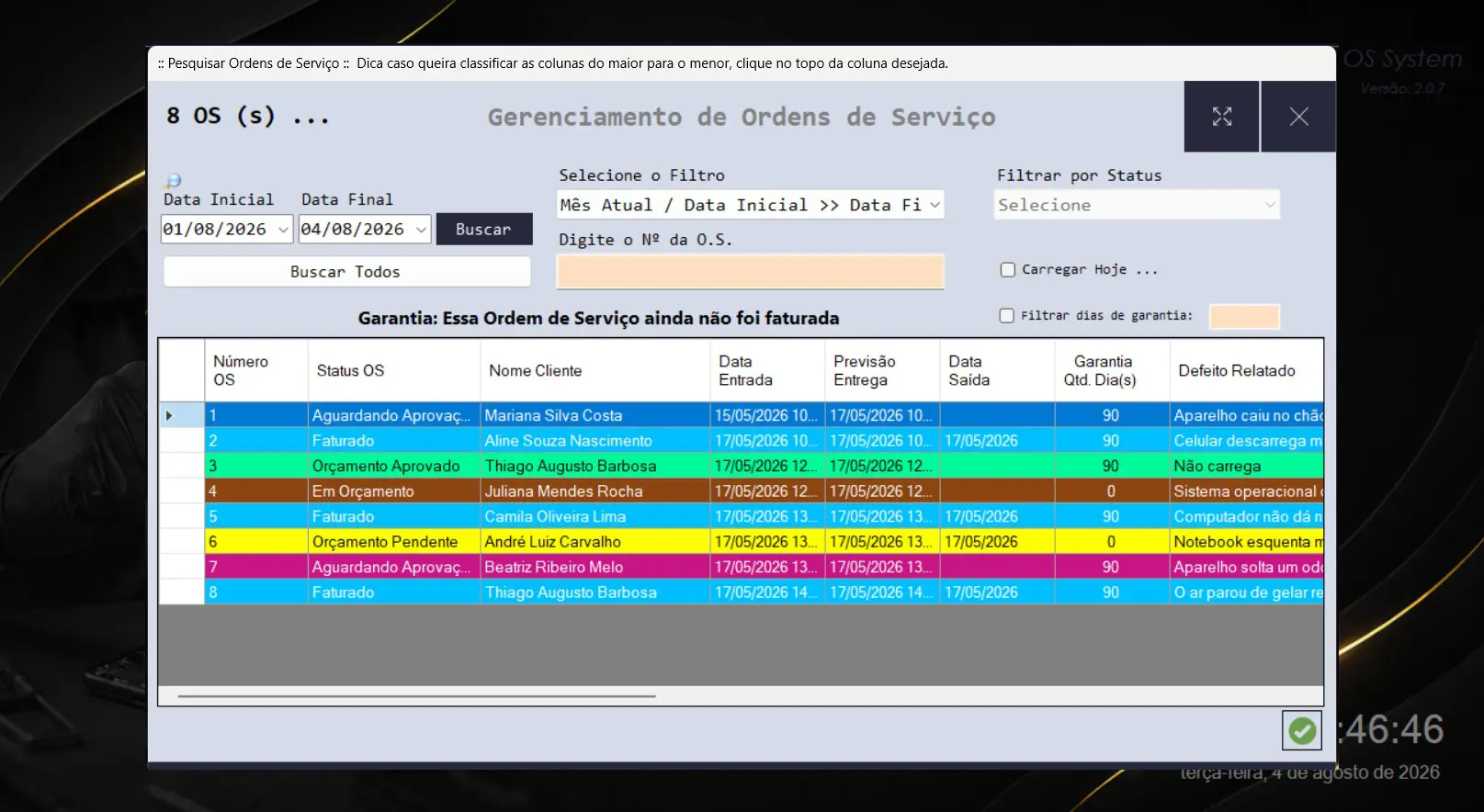The height and width of the screenshot is (812, 1484).
Task: Sort by the Defeito Relatado column header
Action: [1247, 371]
